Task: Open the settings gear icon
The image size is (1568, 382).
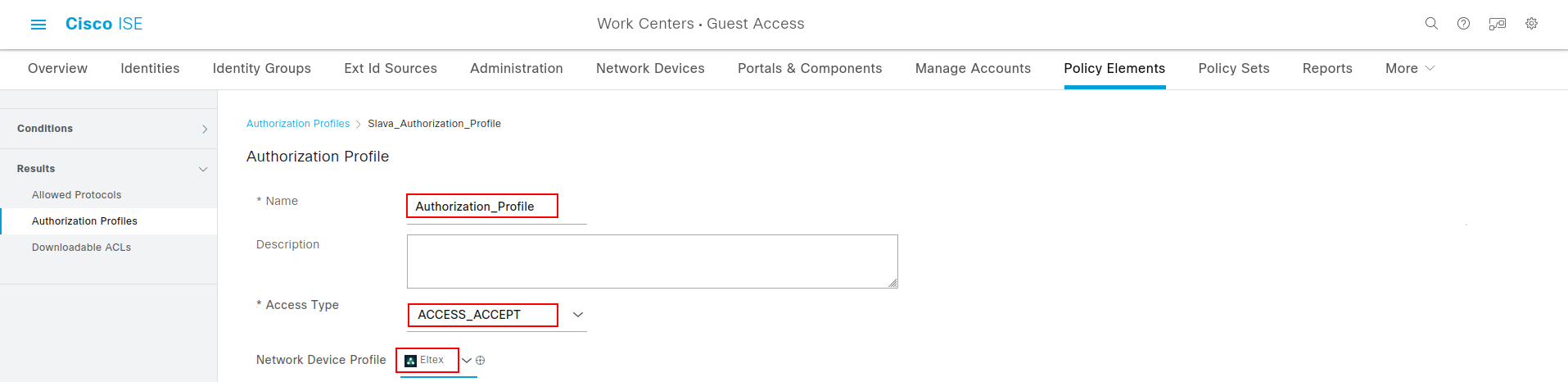Action: pos(1531,24)
